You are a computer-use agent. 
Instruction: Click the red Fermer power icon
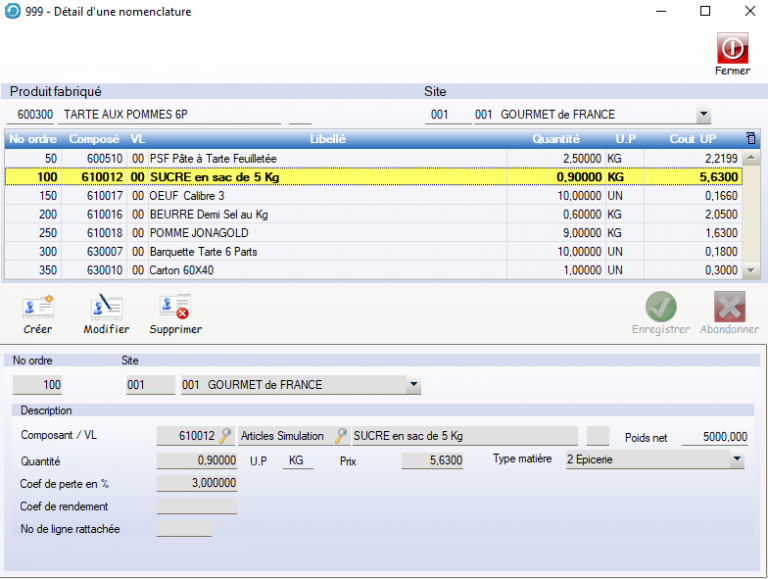(732, 49)
